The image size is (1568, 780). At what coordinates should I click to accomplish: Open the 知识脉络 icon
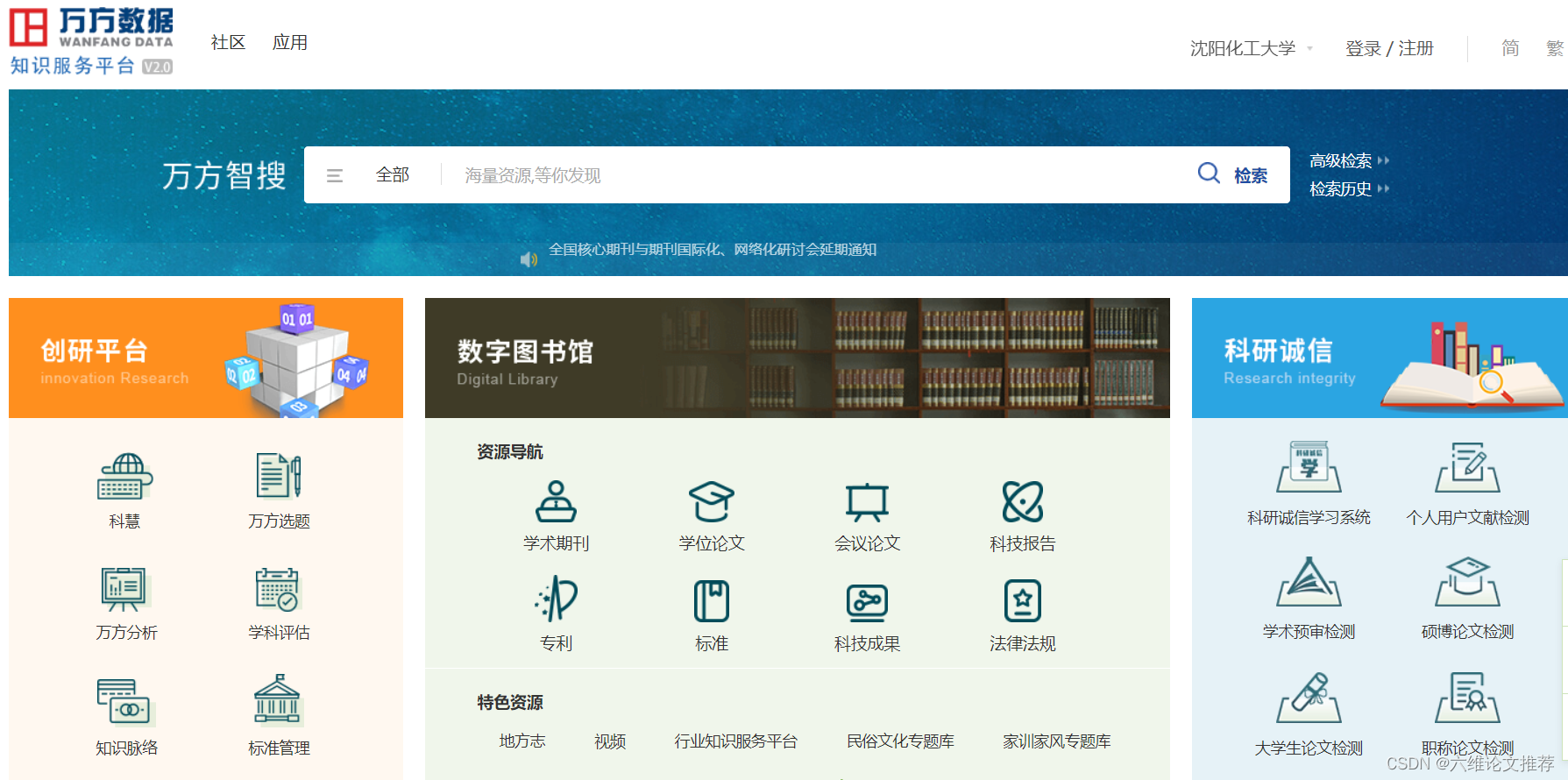click(125, 703)
